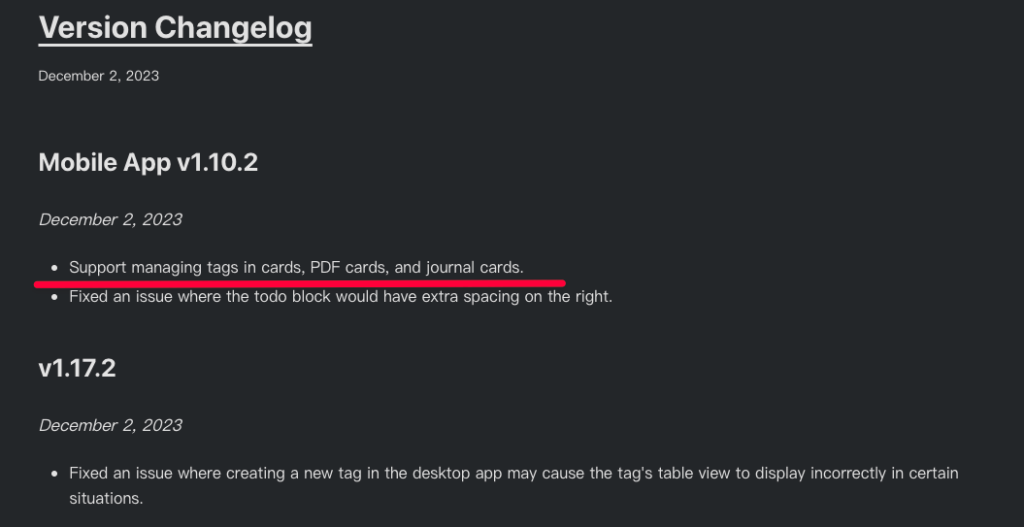Click the bullet marker before the todo block fix
The image size is (1024, 527).
53,297
